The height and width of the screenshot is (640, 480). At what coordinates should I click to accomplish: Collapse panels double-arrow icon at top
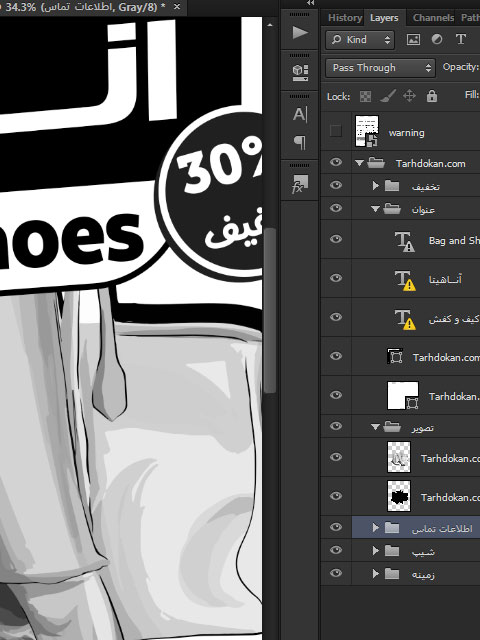(311, 3)
